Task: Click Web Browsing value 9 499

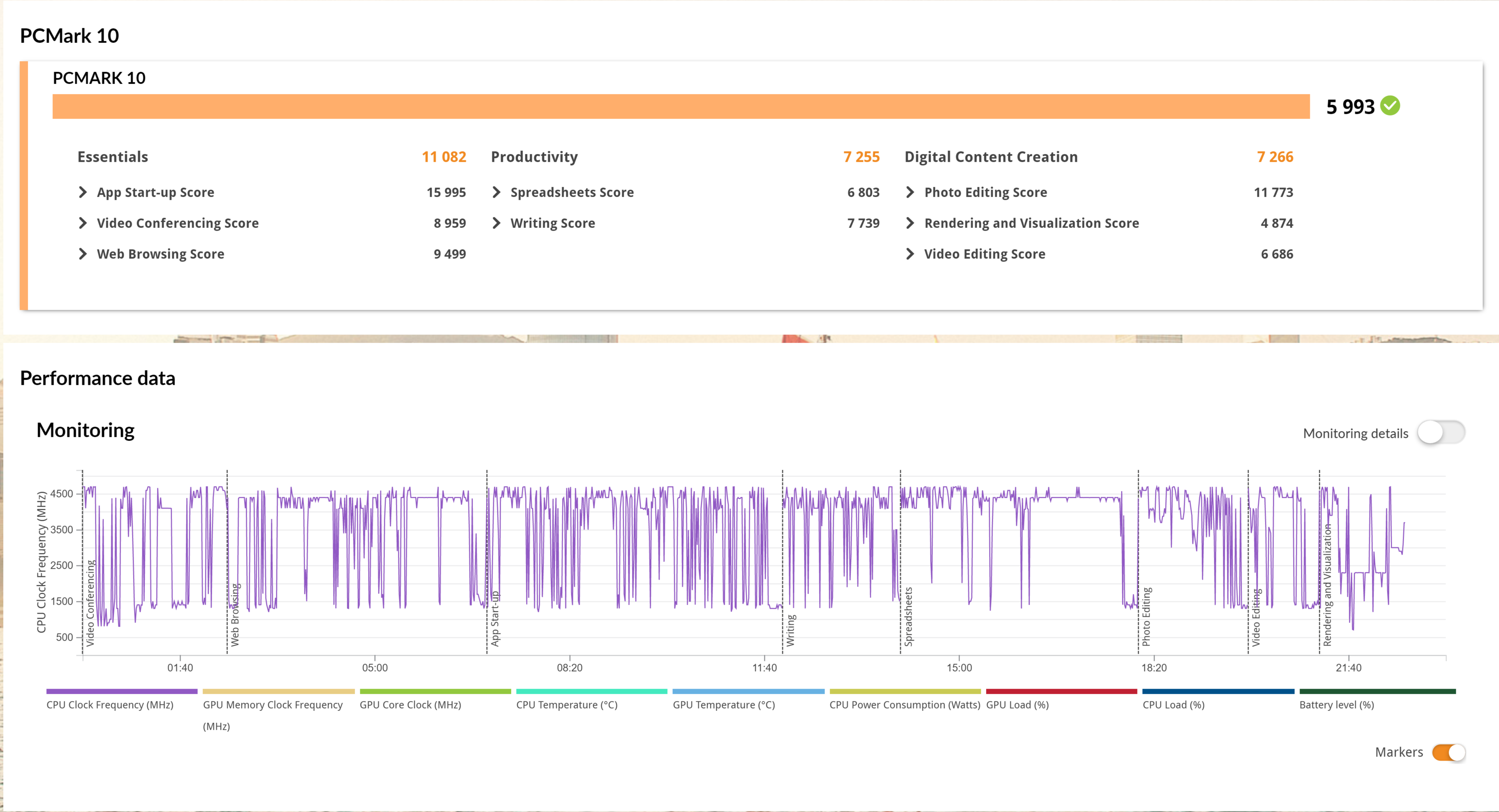Action: click(450, 254)
